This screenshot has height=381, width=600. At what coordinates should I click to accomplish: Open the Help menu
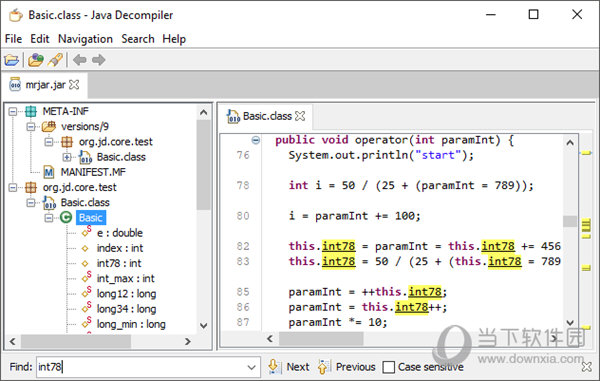click(x=174, y=39)
